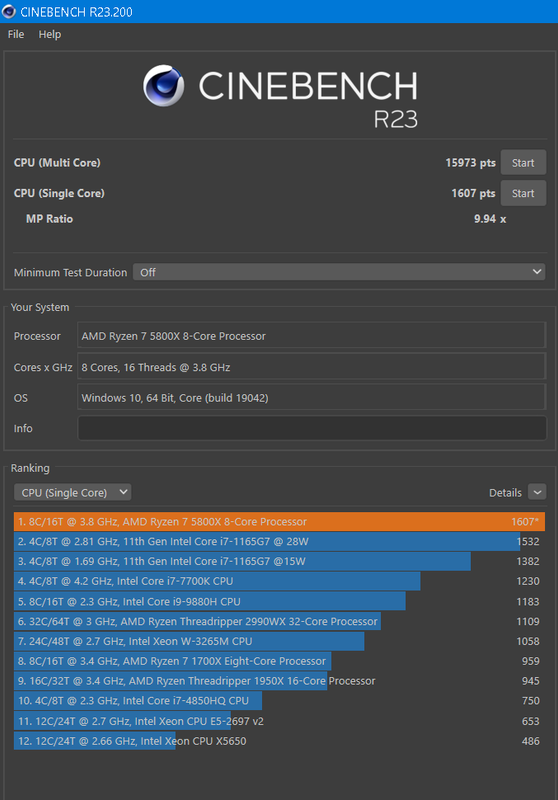Viewport: 558px width, 800px height.
Task: Click the 1532 score in ranking list
Action: 528,542
